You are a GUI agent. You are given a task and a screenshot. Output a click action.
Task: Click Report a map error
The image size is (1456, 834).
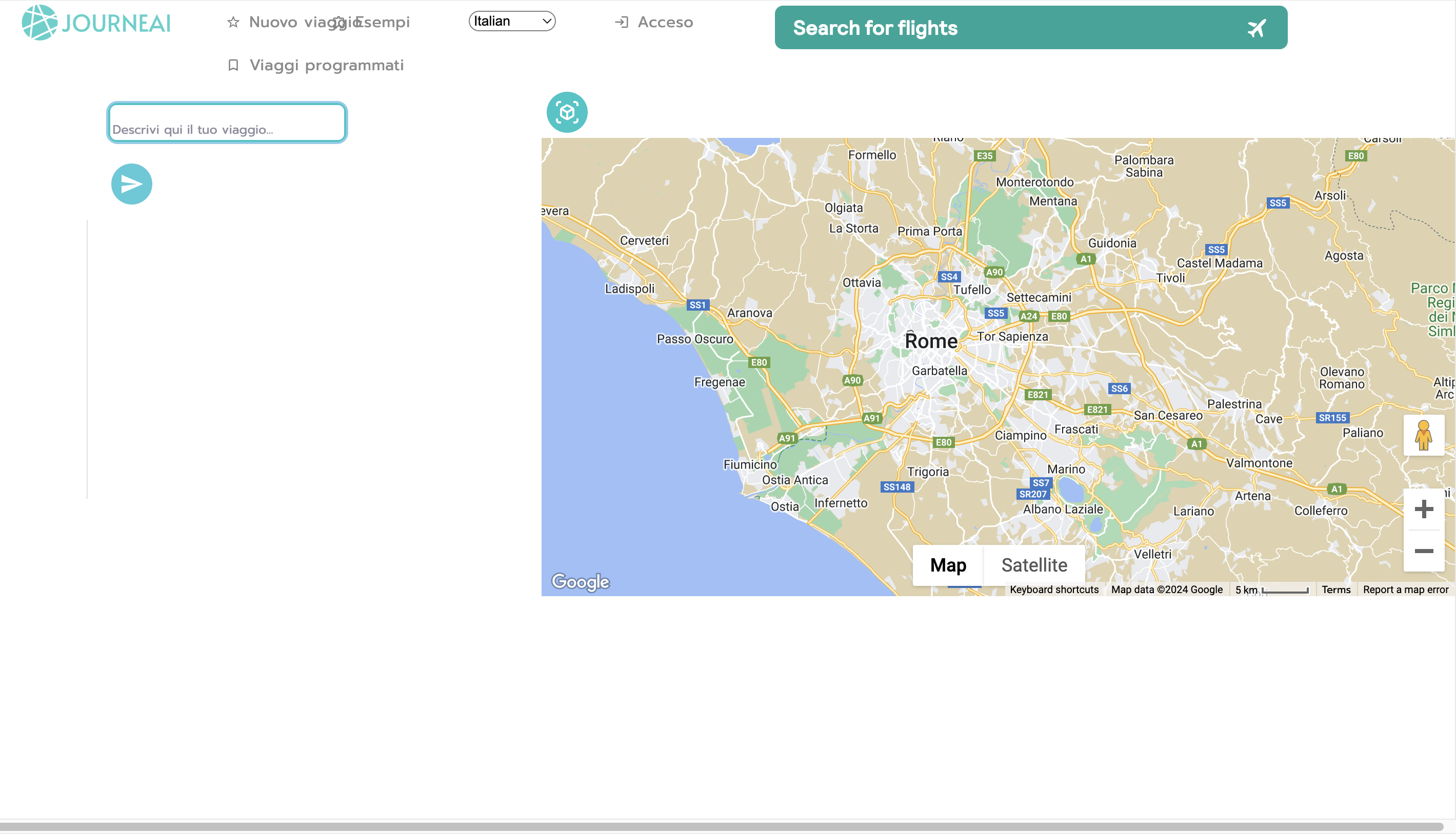(1406, 589)
